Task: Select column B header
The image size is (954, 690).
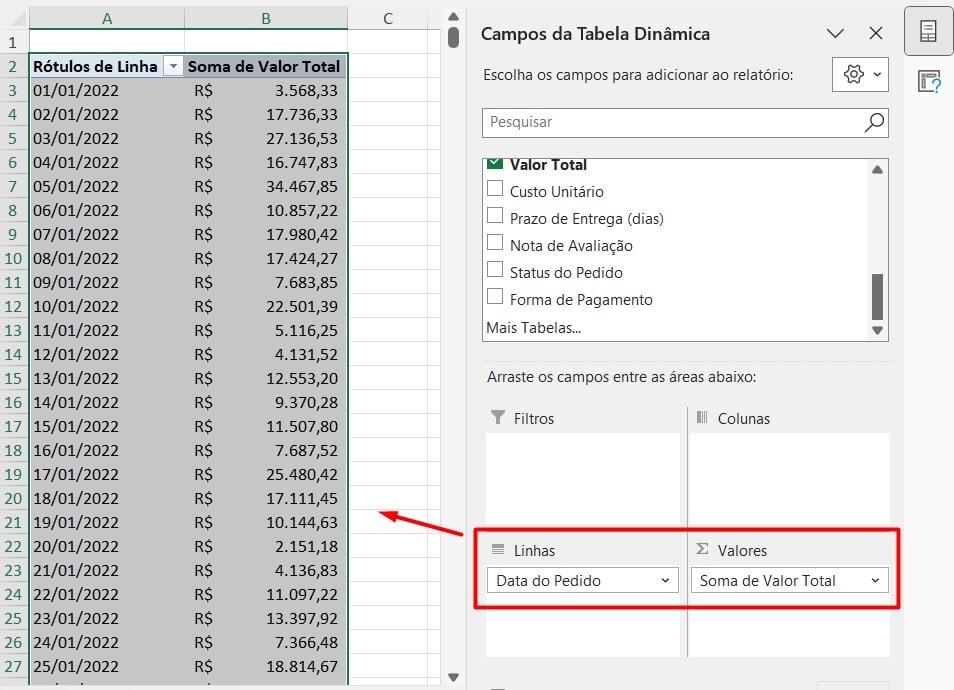Action: point(266,18)
